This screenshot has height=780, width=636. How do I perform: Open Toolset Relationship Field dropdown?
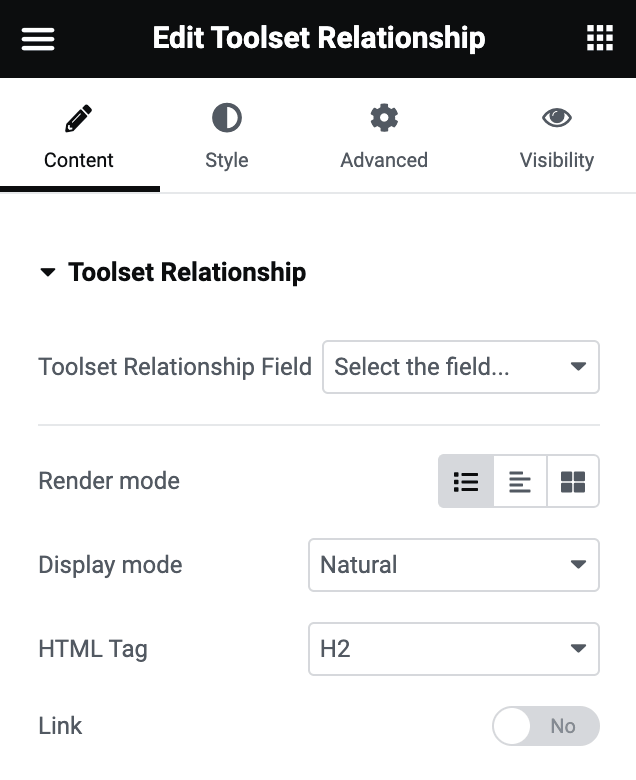(x=461, y=367)
